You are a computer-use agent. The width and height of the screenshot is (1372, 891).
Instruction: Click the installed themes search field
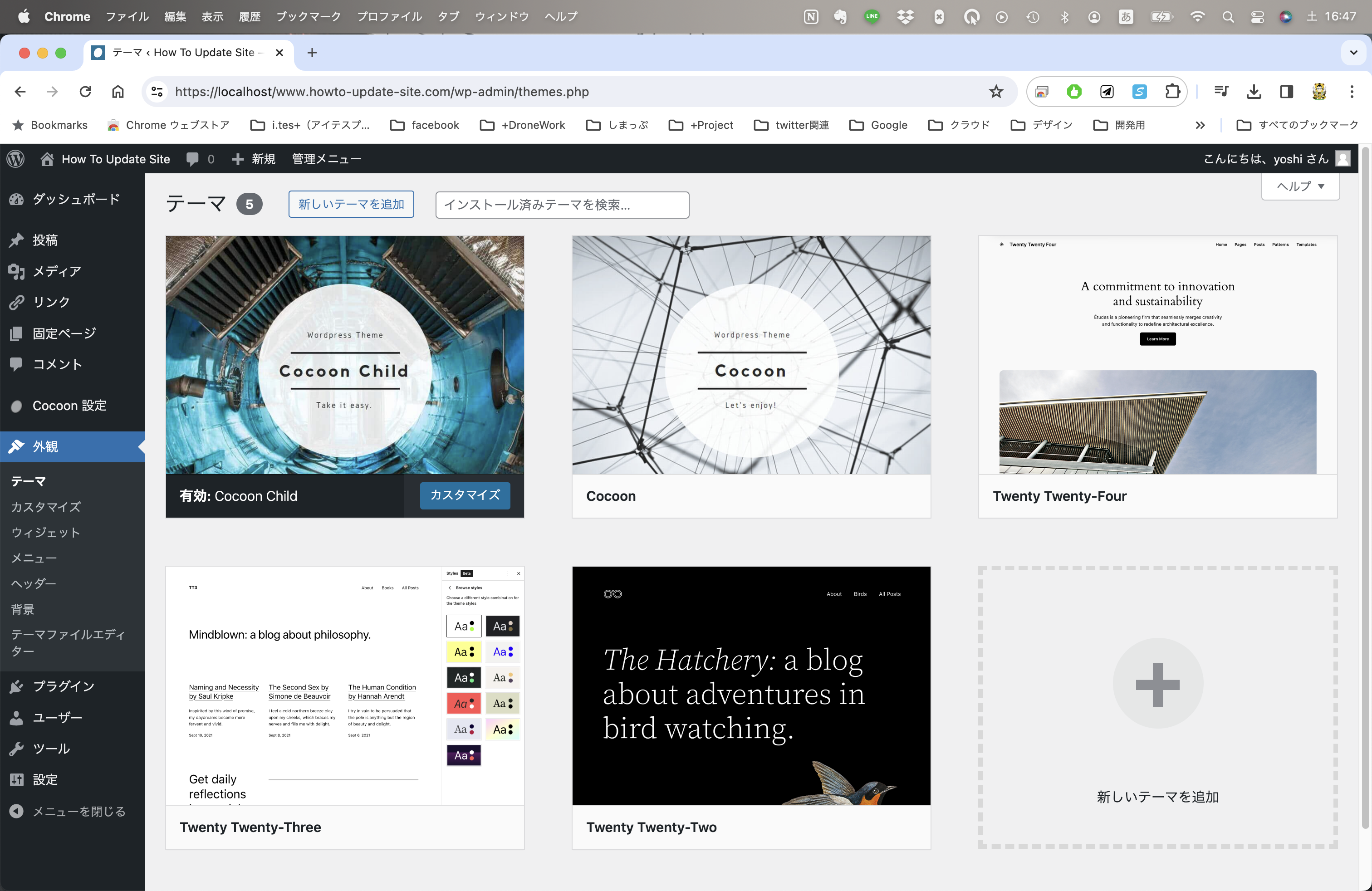click(562, 205)
